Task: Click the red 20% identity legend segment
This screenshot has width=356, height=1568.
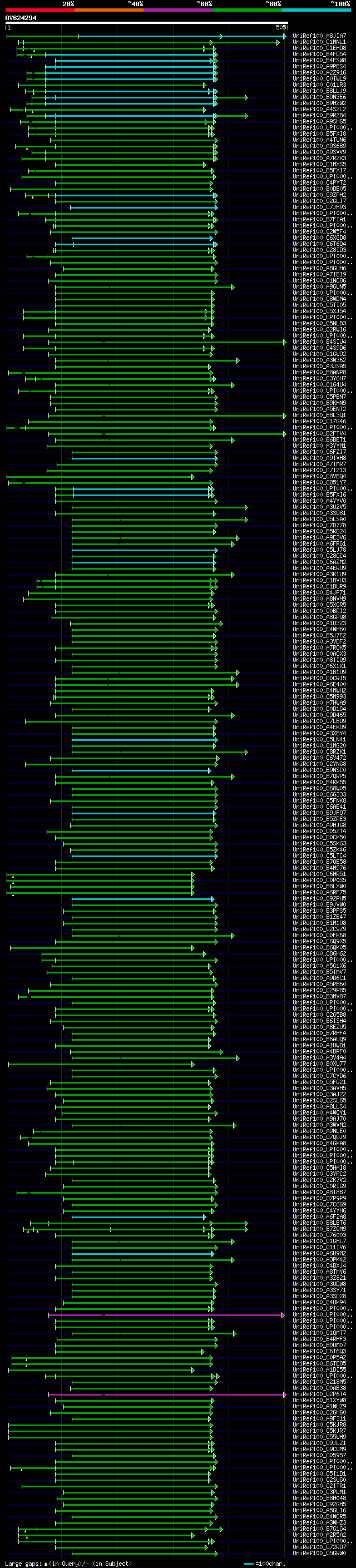Action: click(39, 10)
